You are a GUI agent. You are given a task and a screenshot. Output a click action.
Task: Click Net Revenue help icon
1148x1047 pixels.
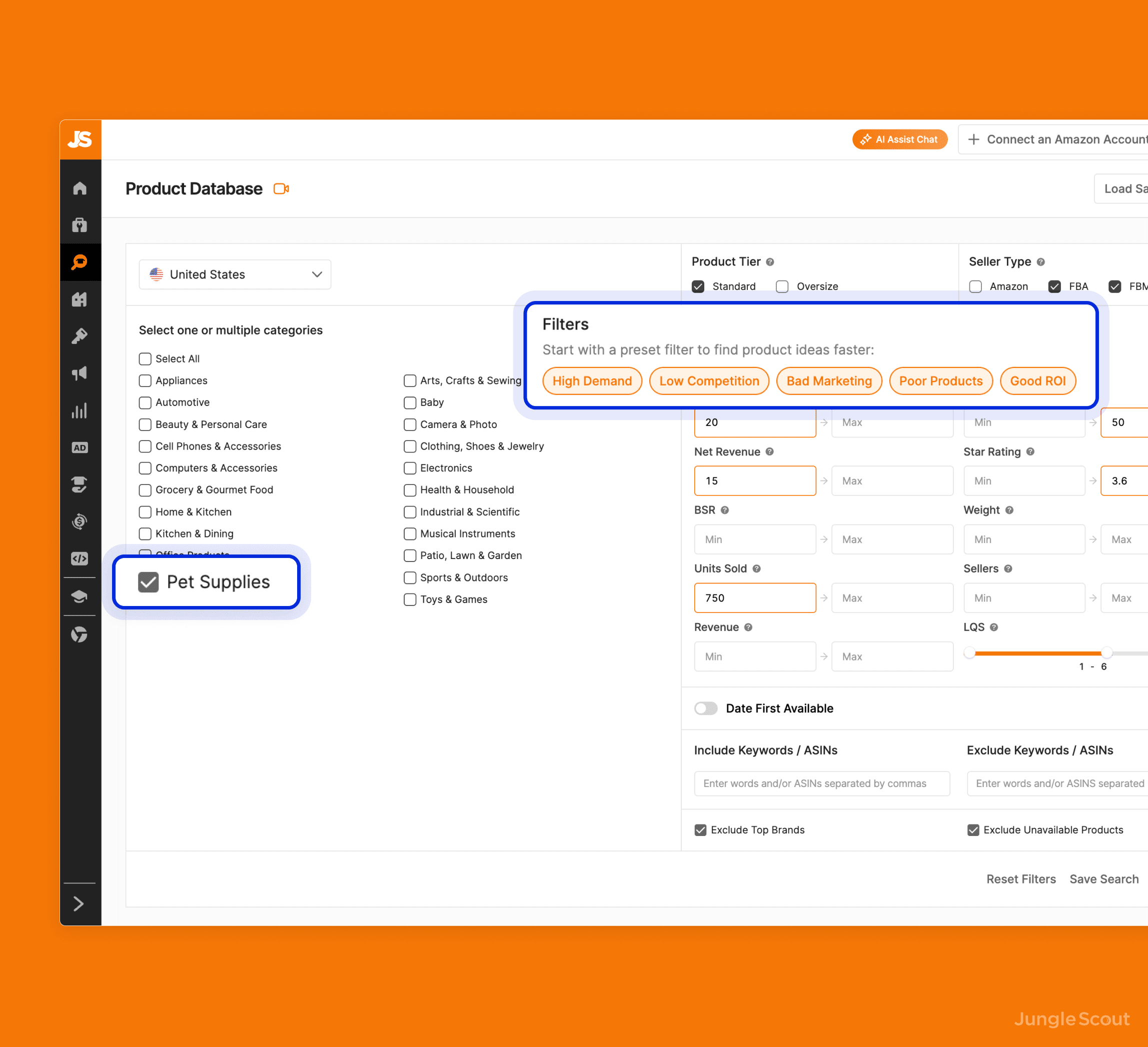pyautogui.click(x=769, y=451)
